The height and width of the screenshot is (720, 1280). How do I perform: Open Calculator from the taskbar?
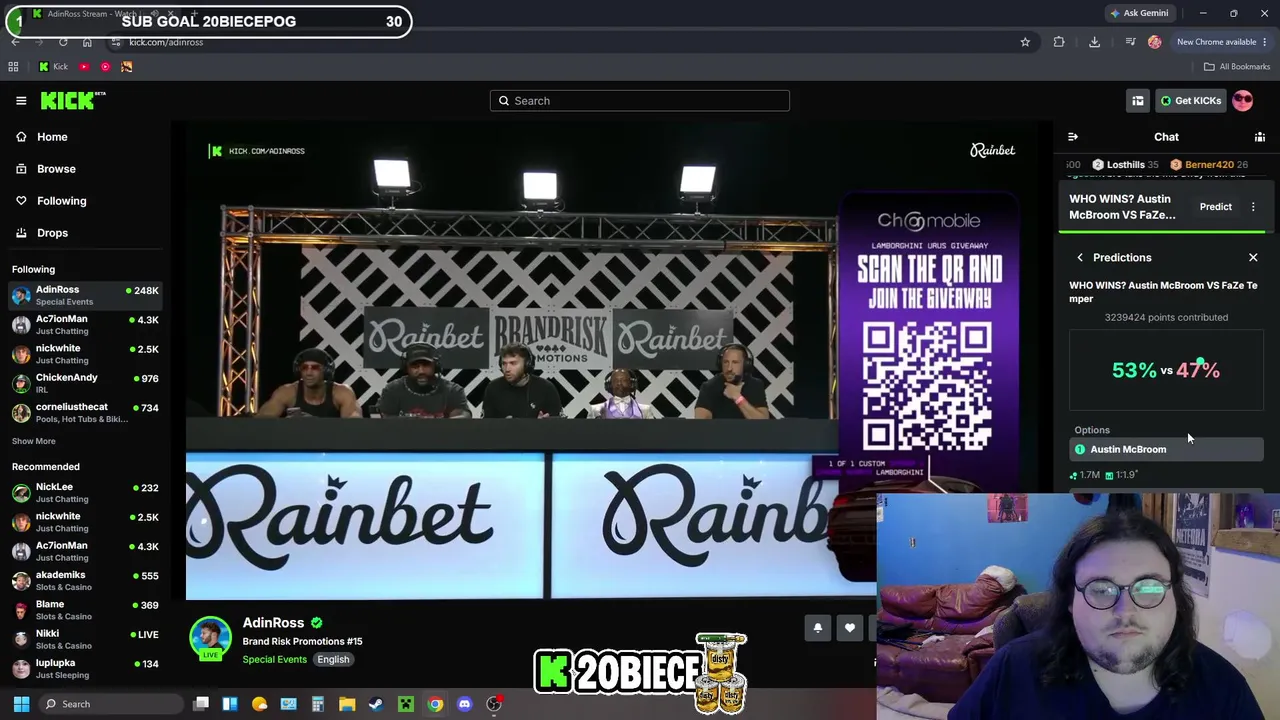[318, 704]
